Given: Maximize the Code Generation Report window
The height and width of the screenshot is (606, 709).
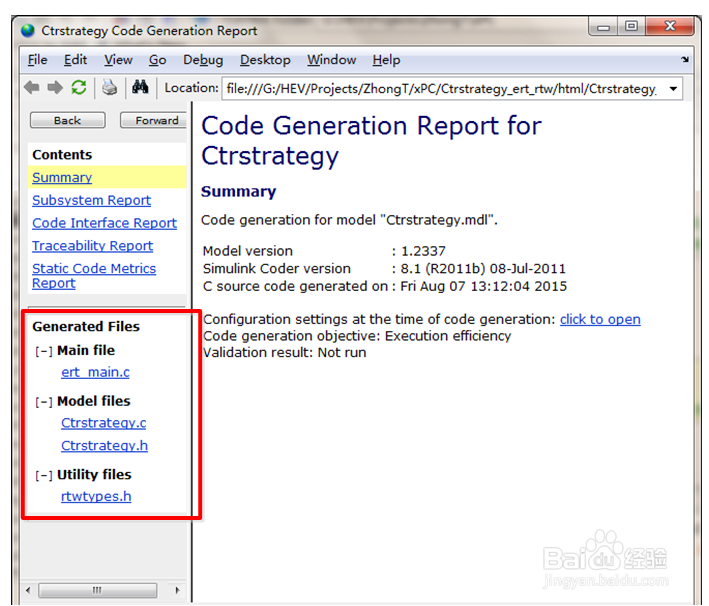Looking at the screenshot, I should pyautogui.click(x=632, y=27).
